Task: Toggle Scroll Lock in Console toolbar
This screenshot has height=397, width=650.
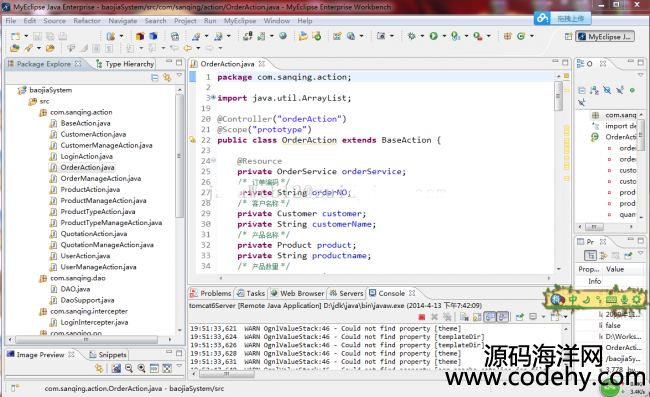Action: pos(477,317)
